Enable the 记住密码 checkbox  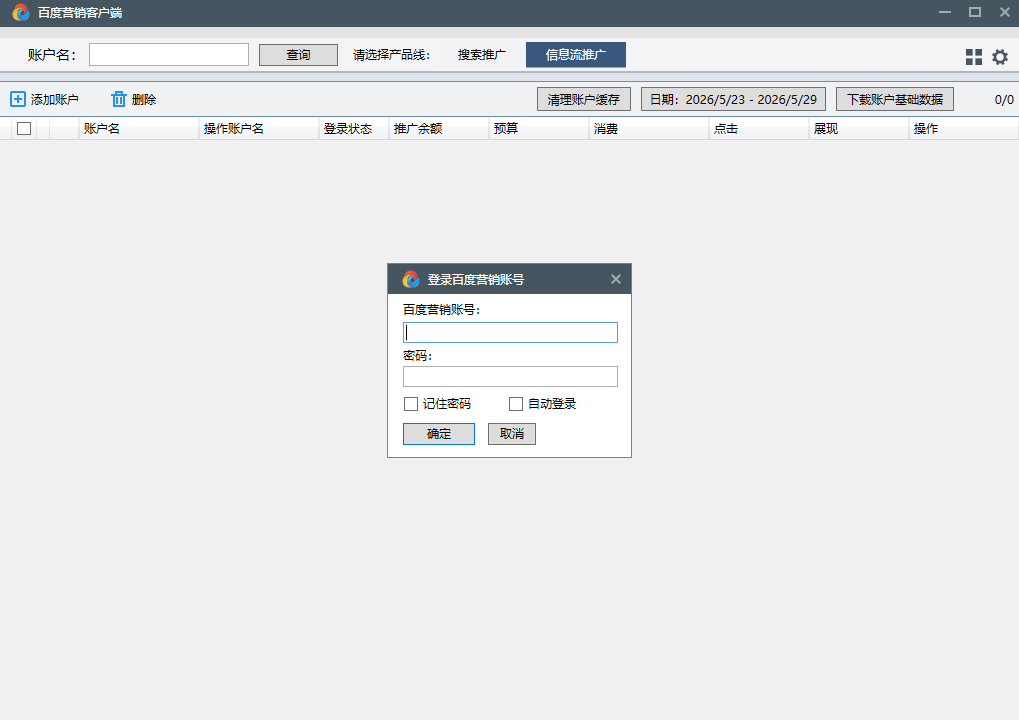pos(411,404)
